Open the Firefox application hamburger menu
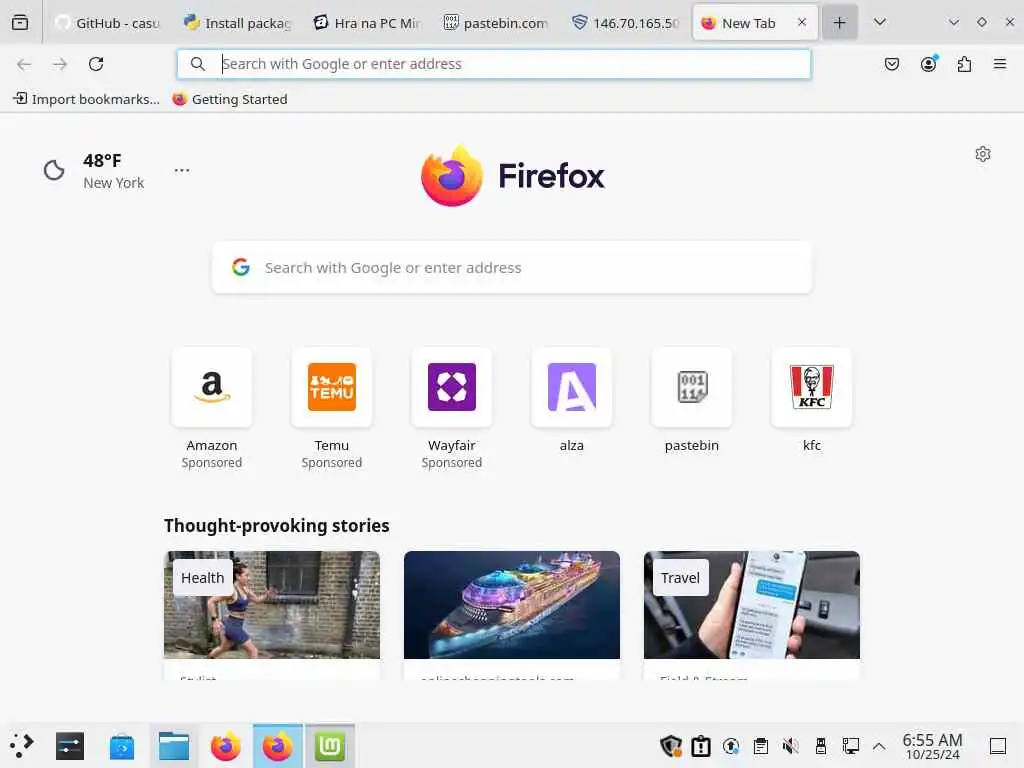The image size is (1024, 768). coord(1000,64)
